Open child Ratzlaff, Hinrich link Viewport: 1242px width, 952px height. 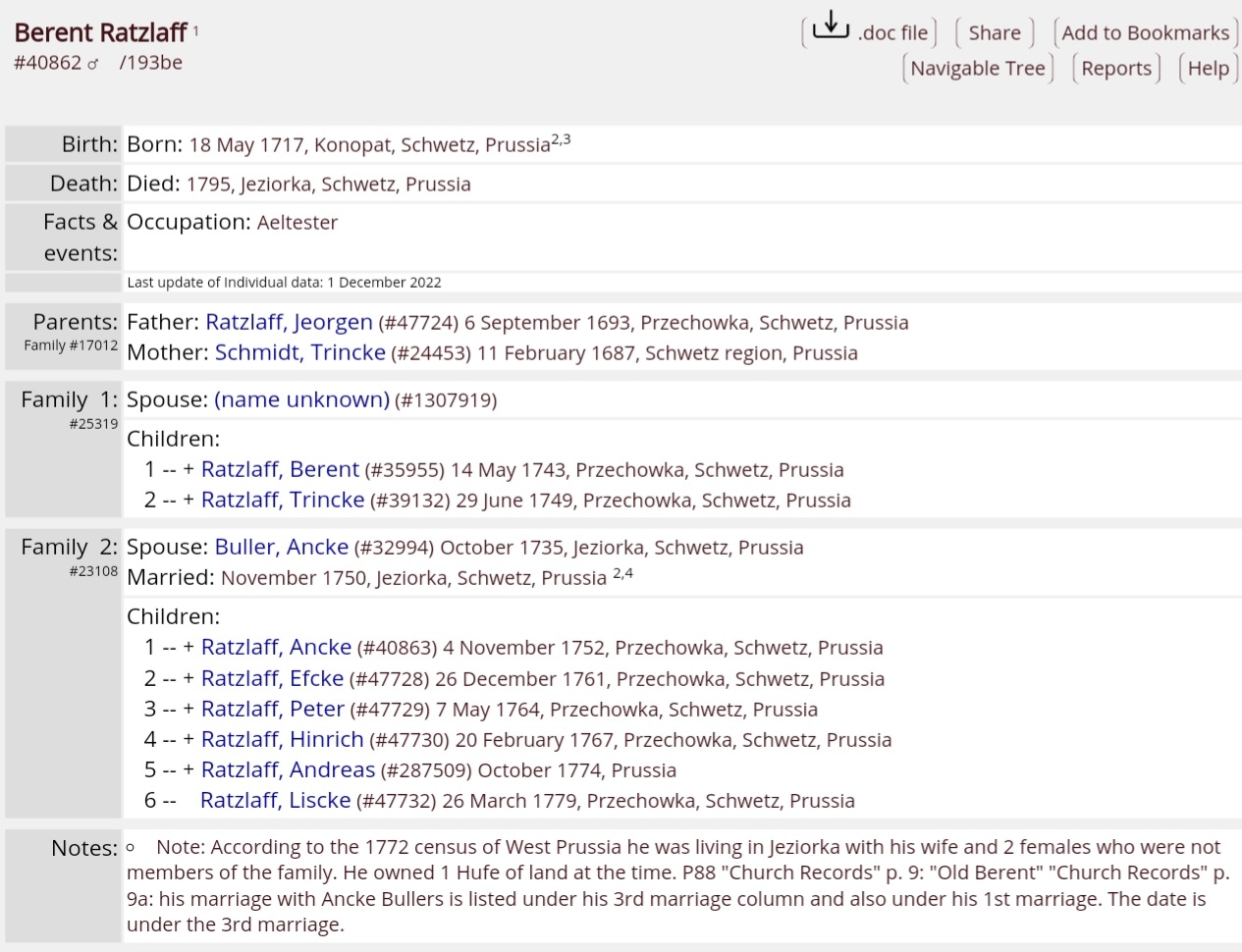coord(282,739)
